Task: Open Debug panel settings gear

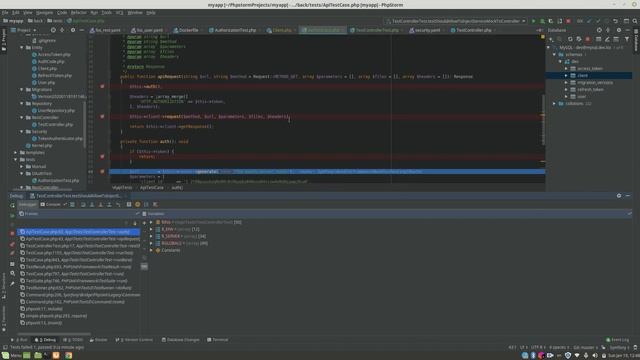Action: [x=619, y=196]
